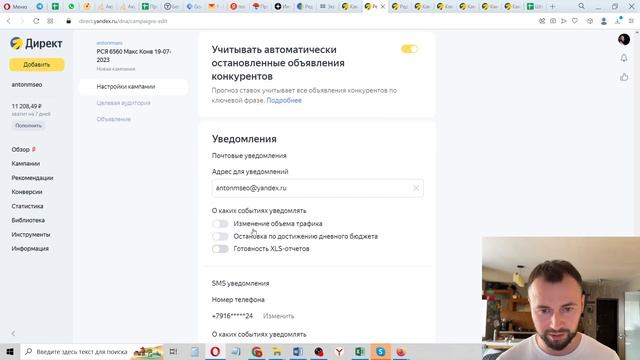
Task: Click the antonmseo account name
Action: 27,85
